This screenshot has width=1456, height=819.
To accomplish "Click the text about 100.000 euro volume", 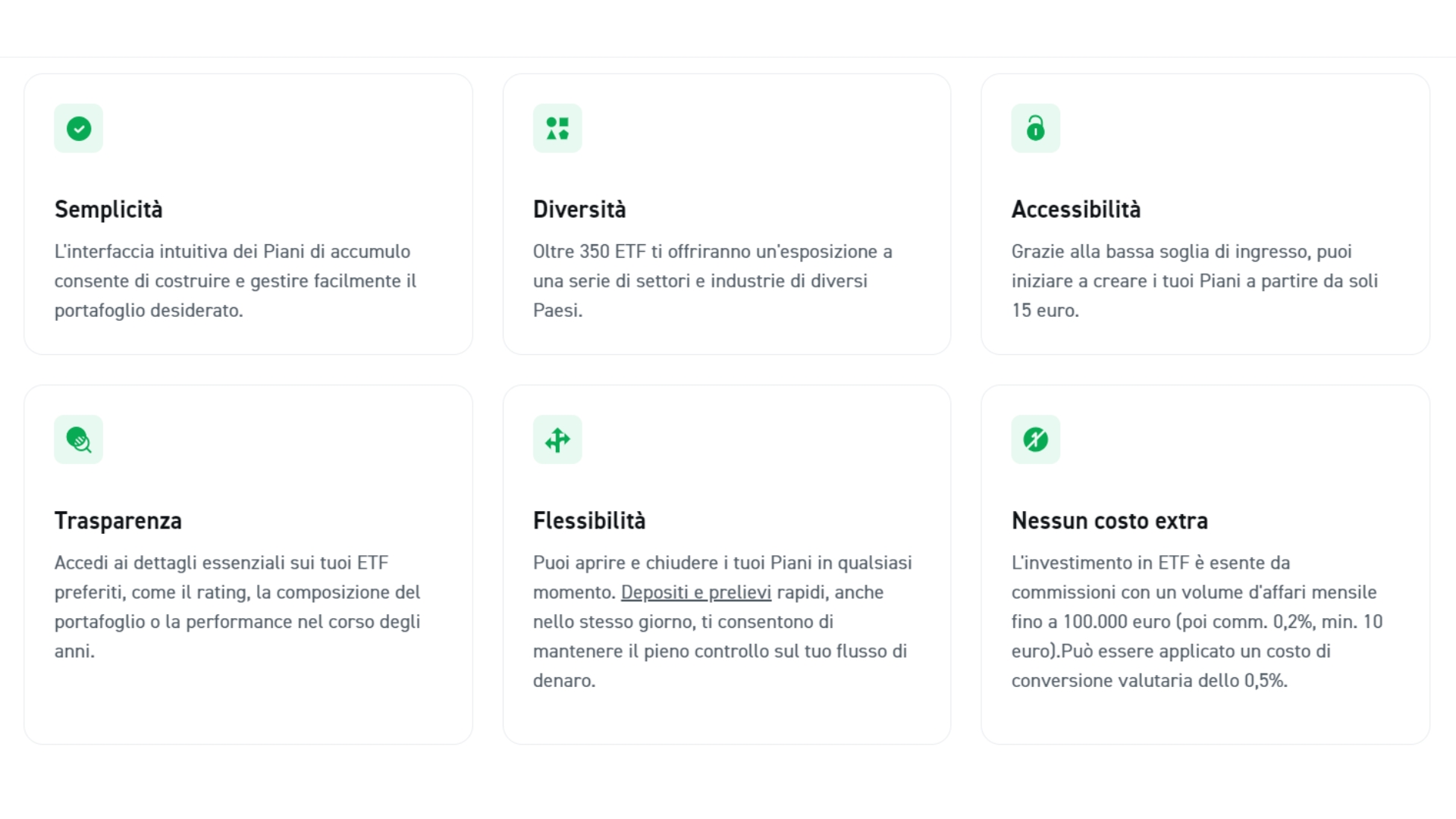I will pyautogui.click(x=1197, y=622).
